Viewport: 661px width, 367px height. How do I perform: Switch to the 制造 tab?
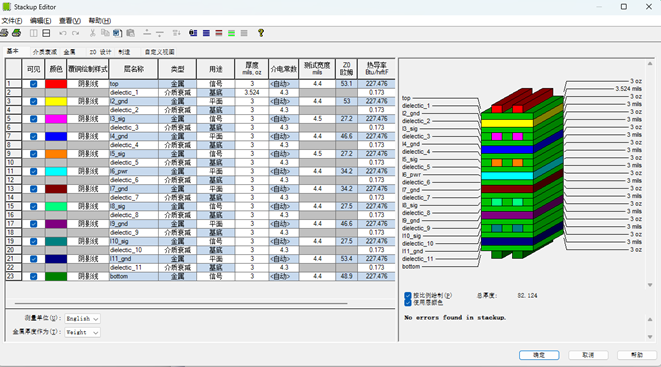[x=124, y=52]
